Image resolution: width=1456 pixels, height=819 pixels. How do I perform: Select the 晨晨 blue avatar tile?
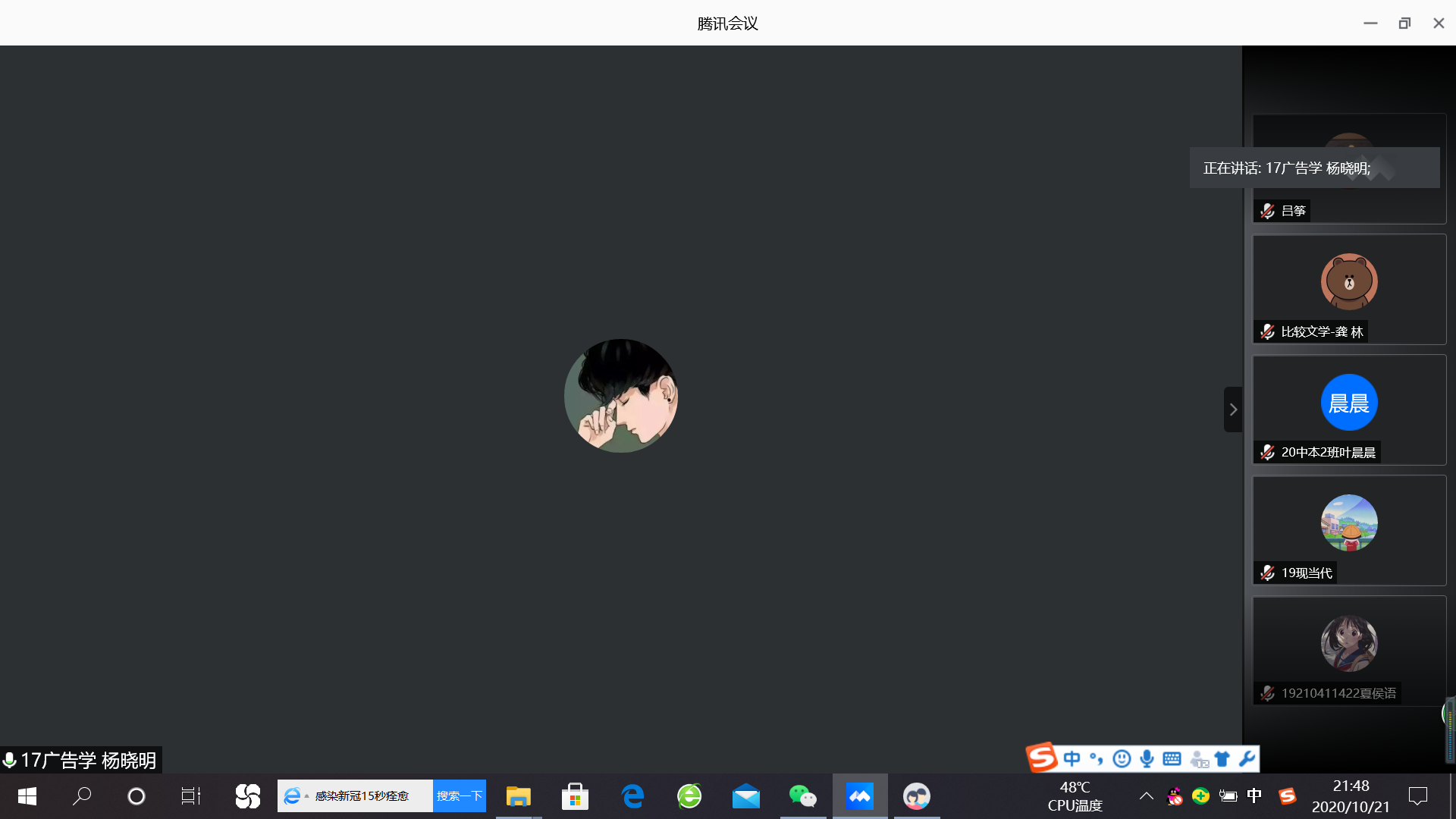[x=1349, y=403]
